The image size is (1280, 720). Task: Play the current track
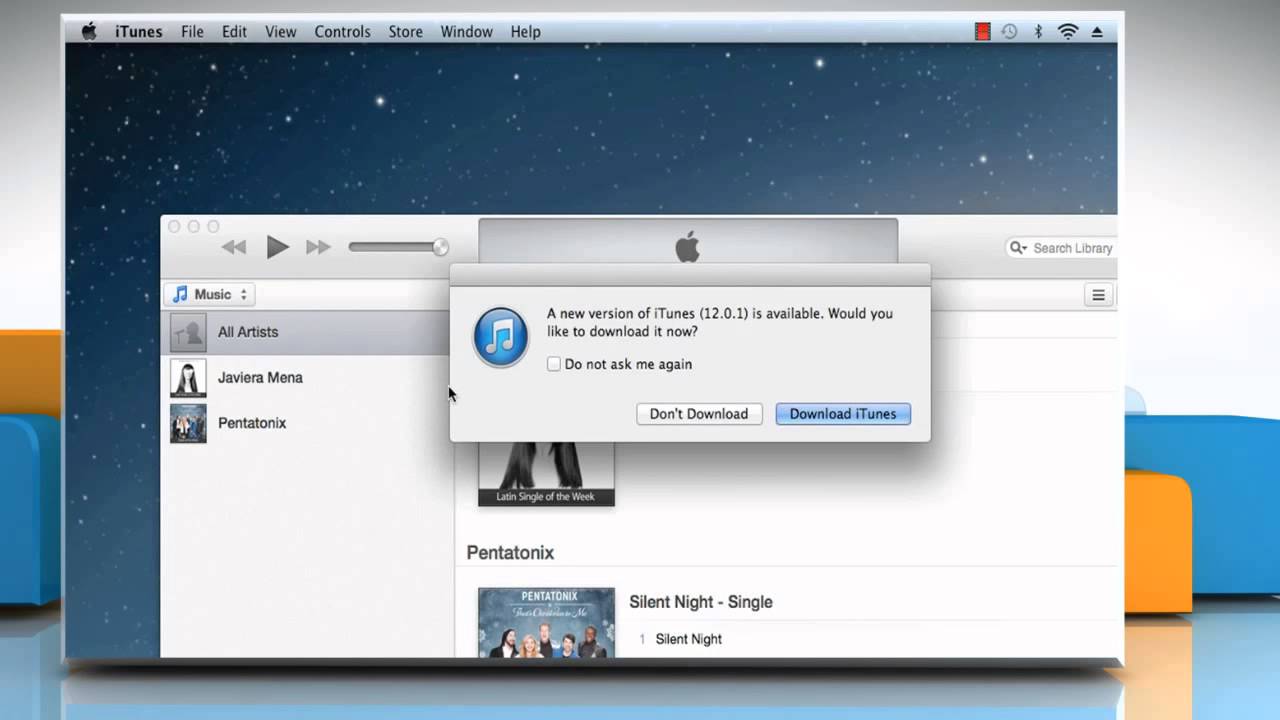[277, 247]
